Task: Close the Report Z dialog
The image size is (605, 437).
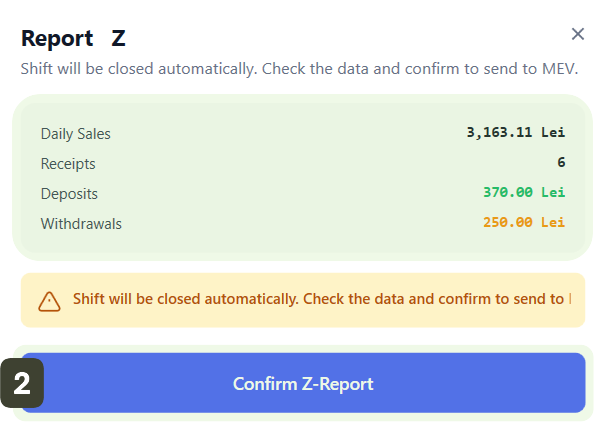Action: point(577,34)
